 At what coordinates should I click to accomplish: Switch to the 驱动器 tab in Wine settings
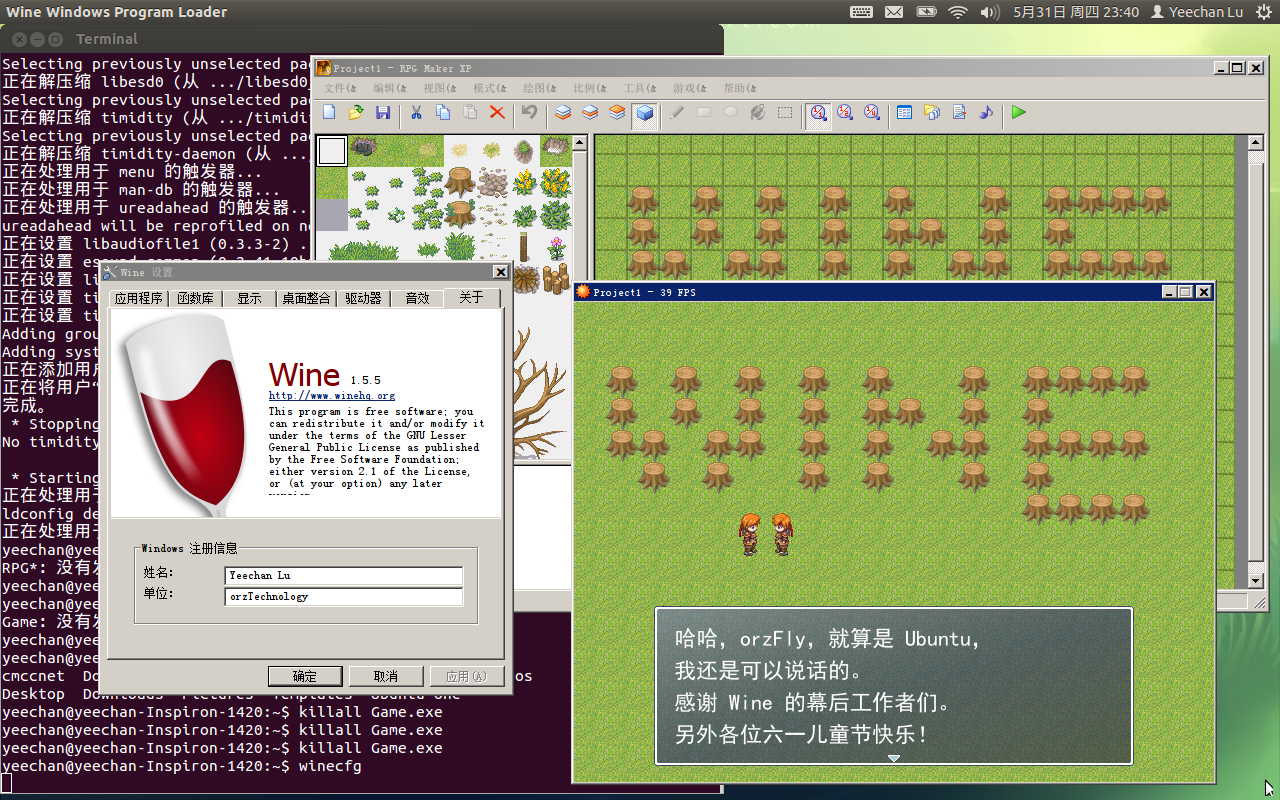pyautogui.click(x=364, y=298)
